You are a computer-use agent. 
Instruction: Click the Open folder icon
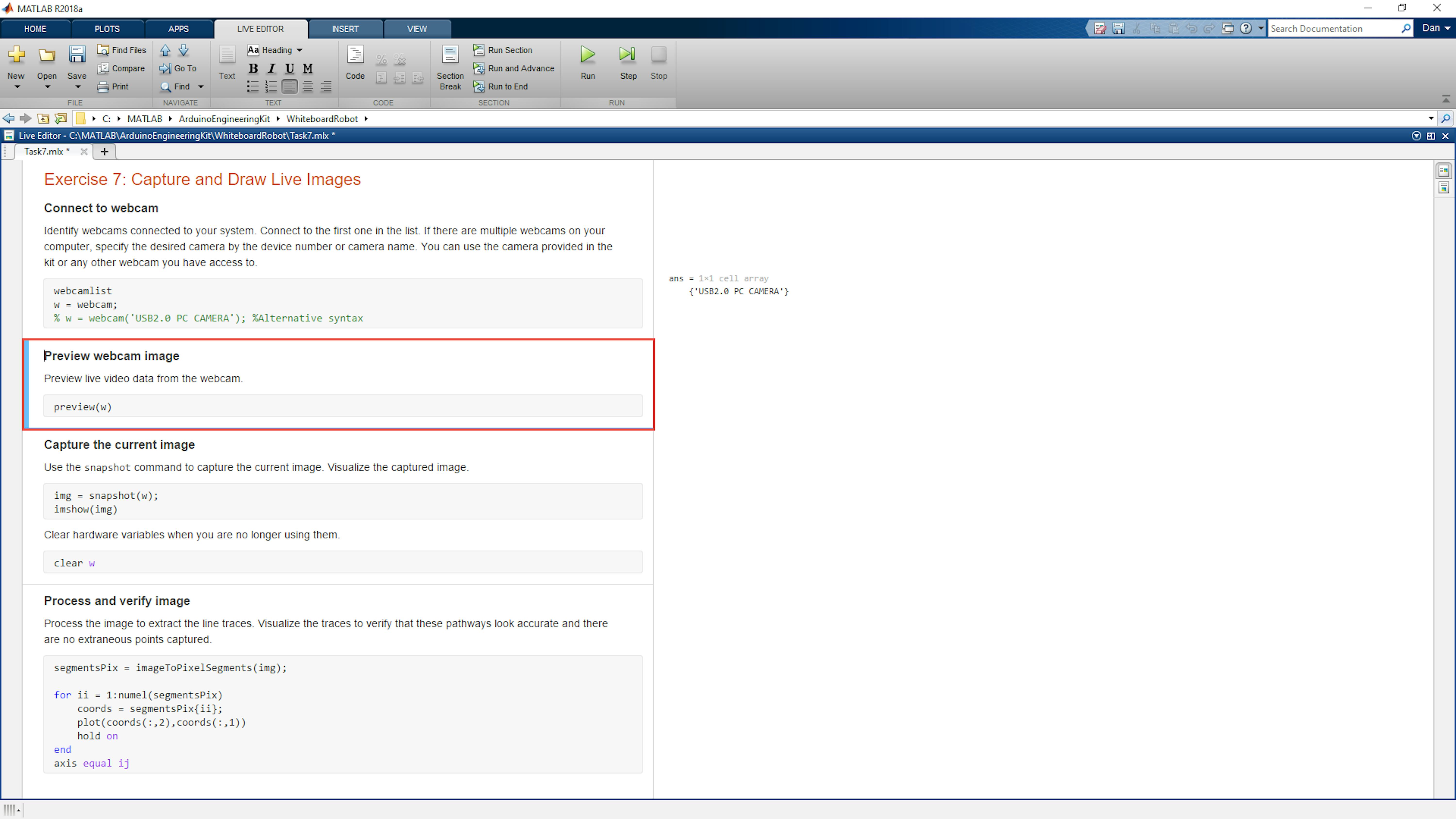pyautogui.click(x=47, y=55)
